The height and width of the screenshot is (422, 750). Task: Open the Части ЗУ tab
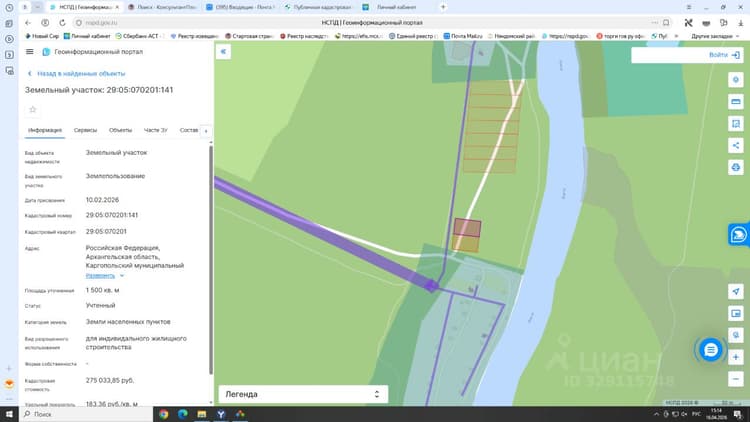point(155,130)
